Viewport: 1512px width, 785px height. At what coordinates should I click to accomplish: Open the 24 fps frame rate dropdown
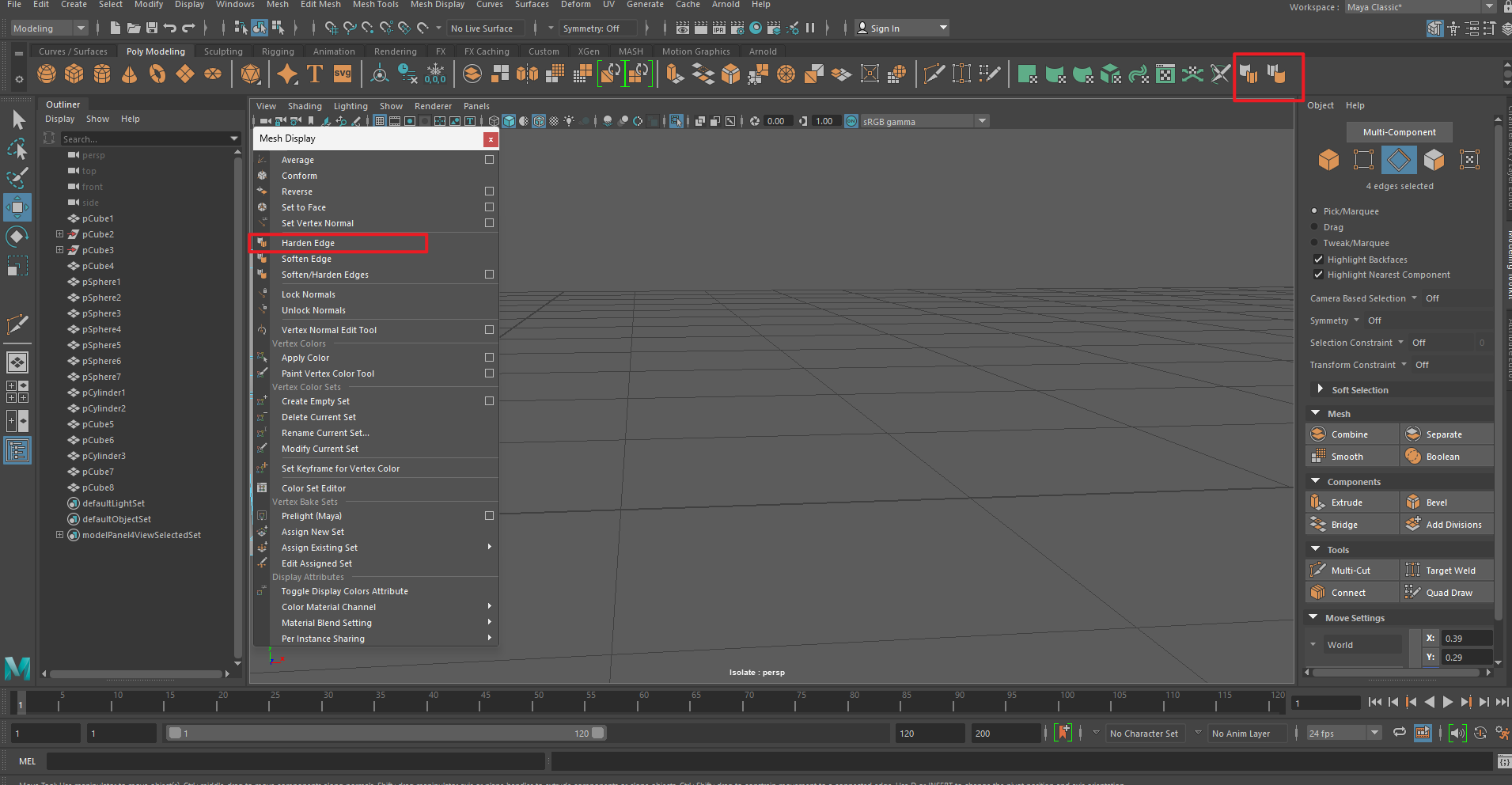(1343, 734)
